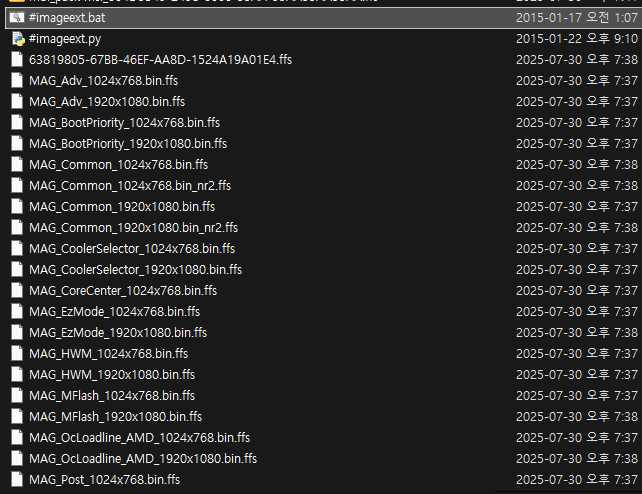Select file name MAG_Common_1920x1080.bin_nr2.ffs

click(133, 228)
